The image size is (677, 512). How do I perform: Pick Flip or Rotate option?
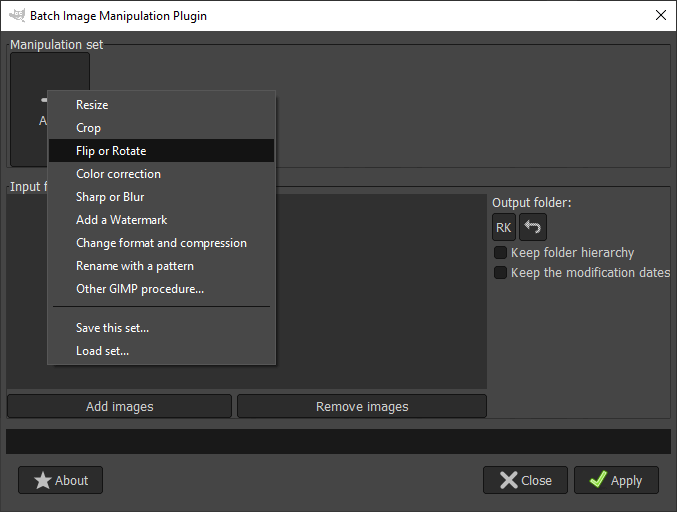[161, 151]
